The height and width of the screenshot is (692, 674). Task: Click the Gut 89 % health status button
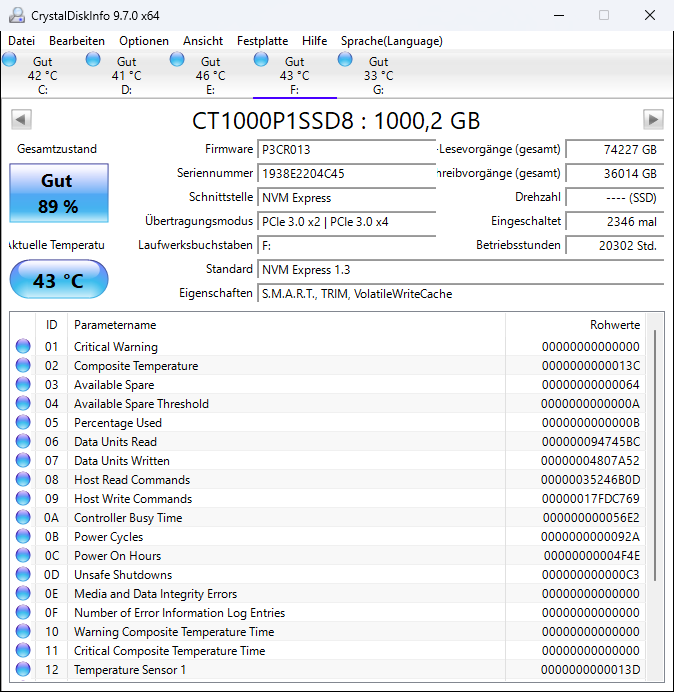[x=59, y=193]
